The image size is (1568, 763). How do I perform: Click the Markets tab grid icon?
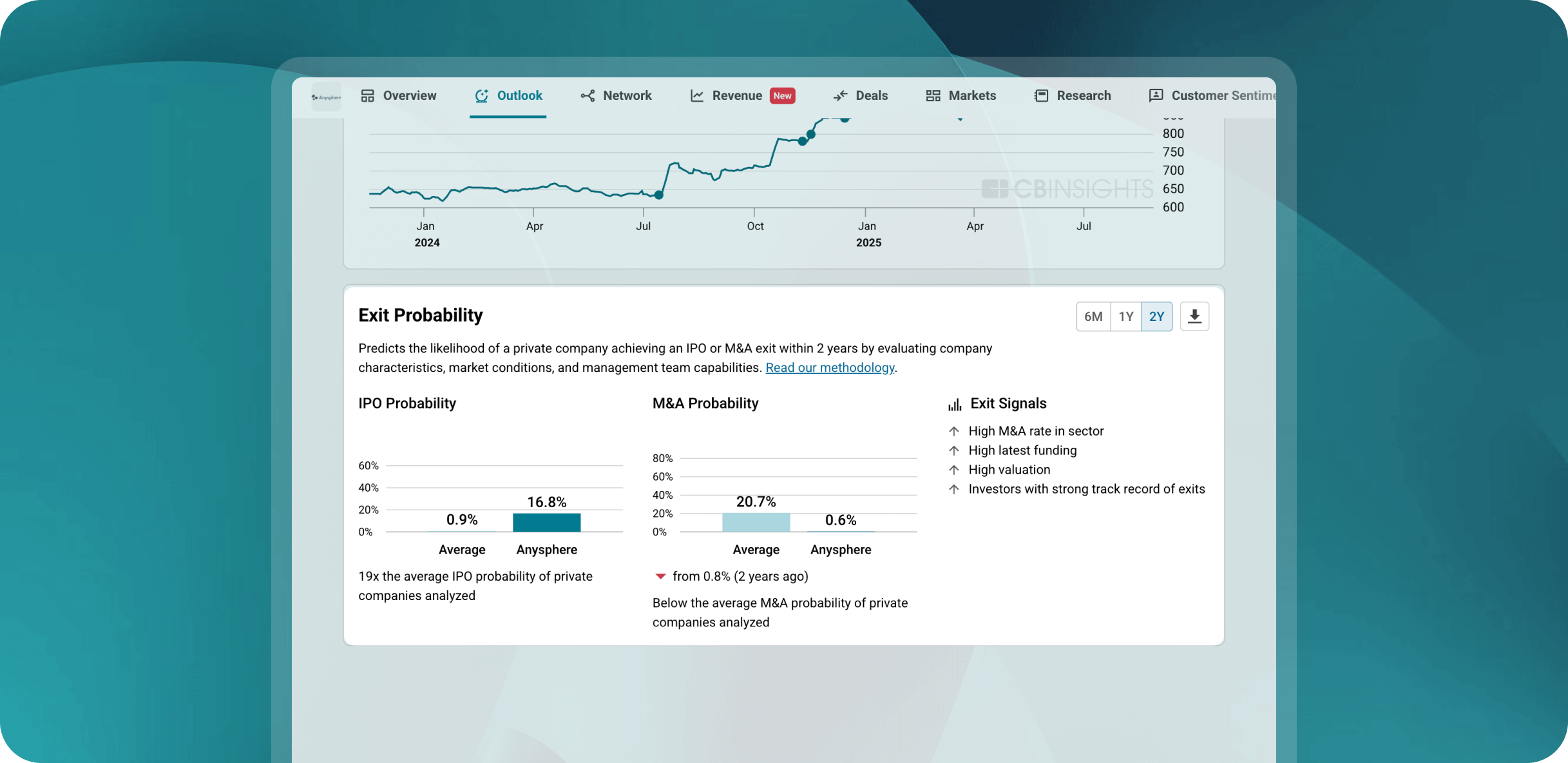[x=933, y=95]
